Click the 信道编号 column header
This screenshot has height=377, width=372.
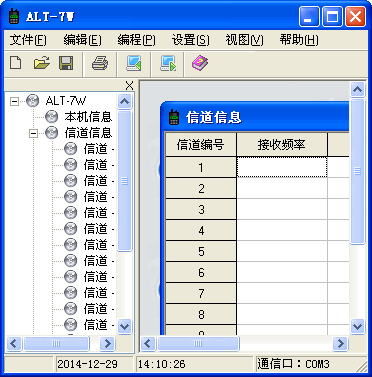pyautogui.click(x=201, y=144)
